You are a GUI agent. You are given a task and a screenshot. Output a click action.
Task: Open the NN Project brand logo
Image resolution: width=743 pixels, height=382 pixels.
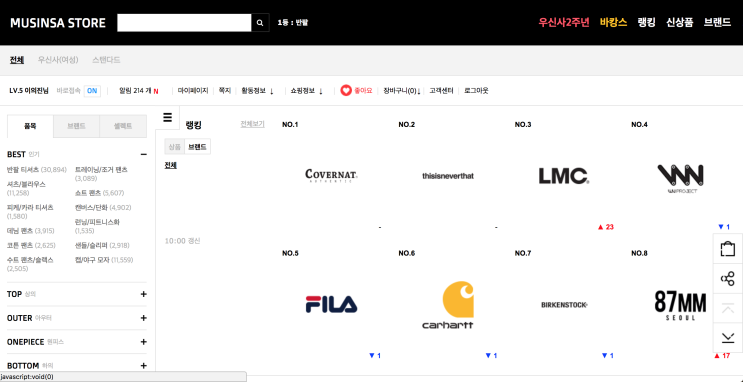pyautogui.click(x=680, y=179)
